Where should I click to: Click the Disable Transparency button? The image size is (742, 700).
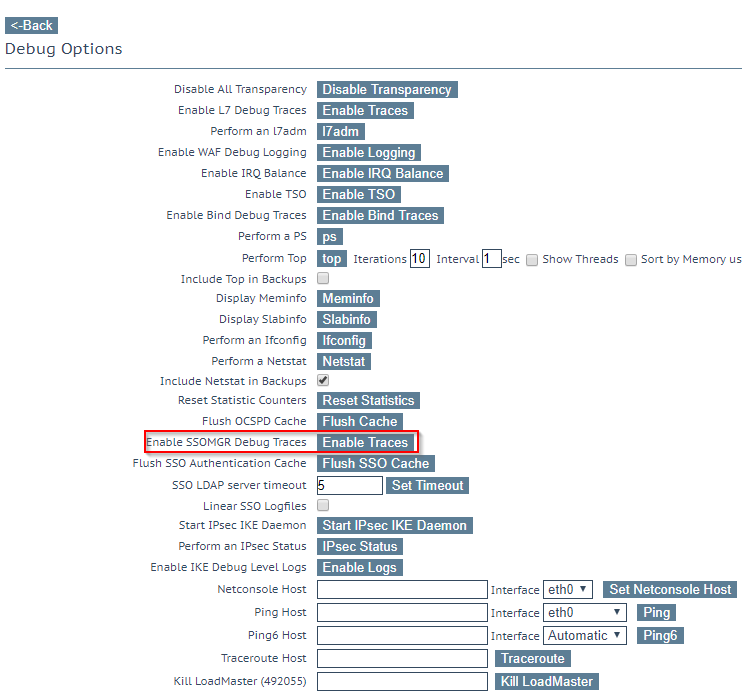[x=387, y=89]
